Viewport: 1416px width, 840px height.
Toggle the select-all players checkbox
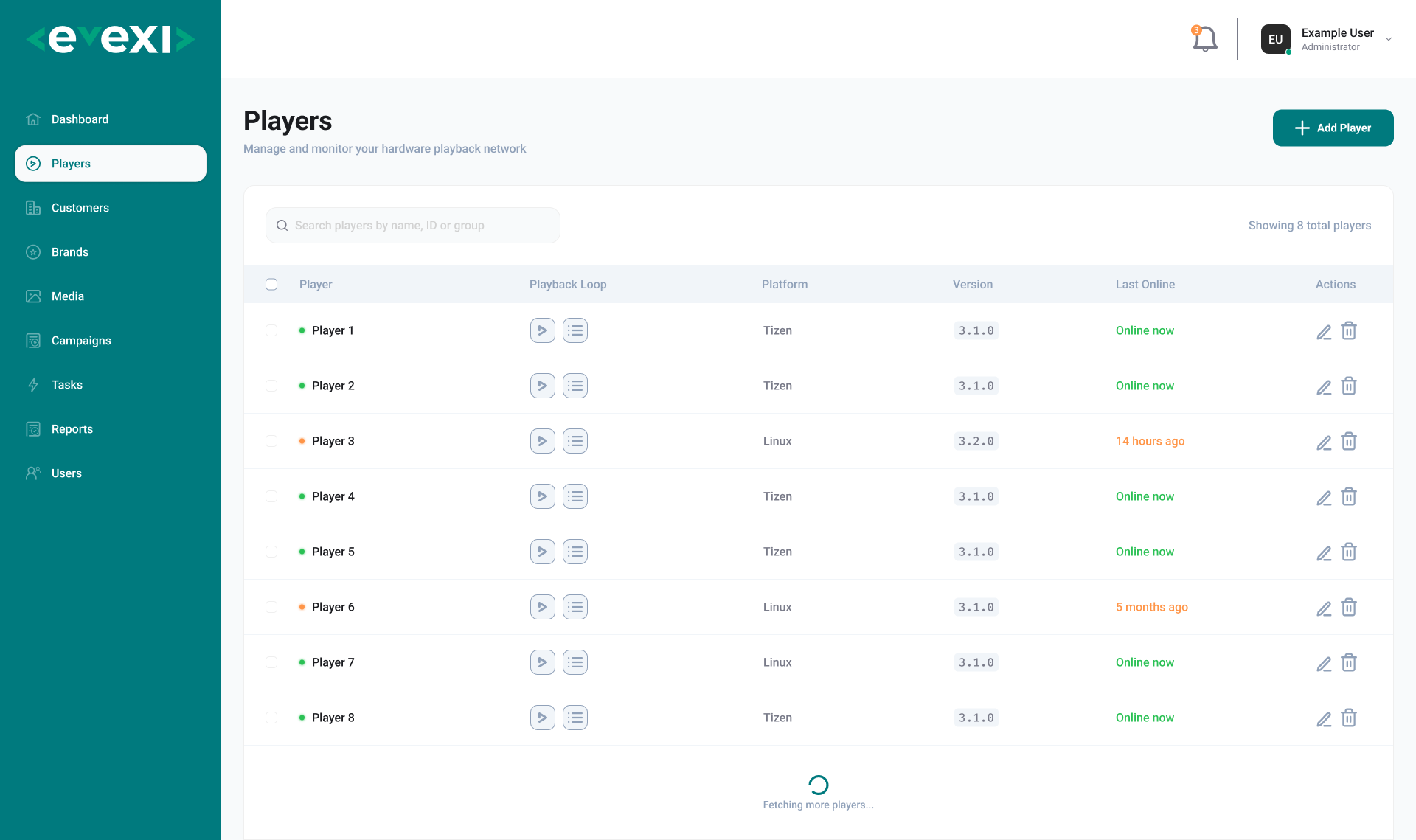pyautogui.click(x=271, y=285)
